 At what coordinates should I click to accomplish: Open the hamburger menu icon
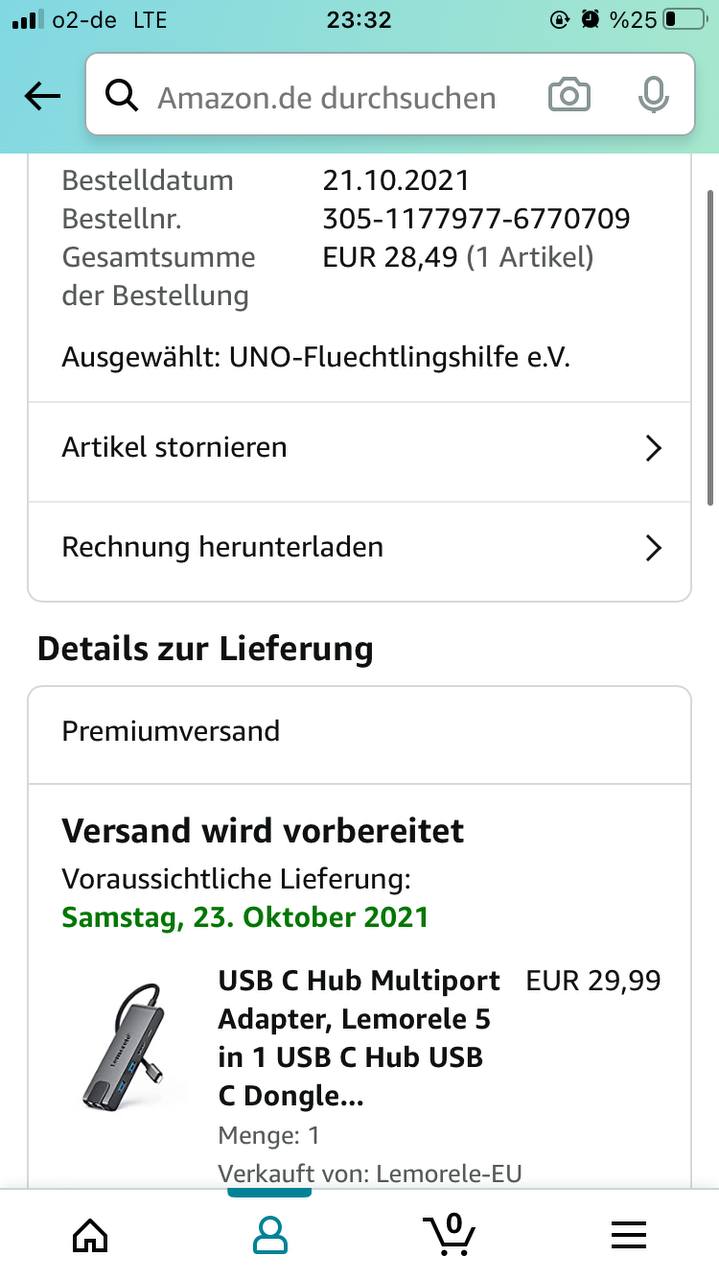(x=629, y=1236)
